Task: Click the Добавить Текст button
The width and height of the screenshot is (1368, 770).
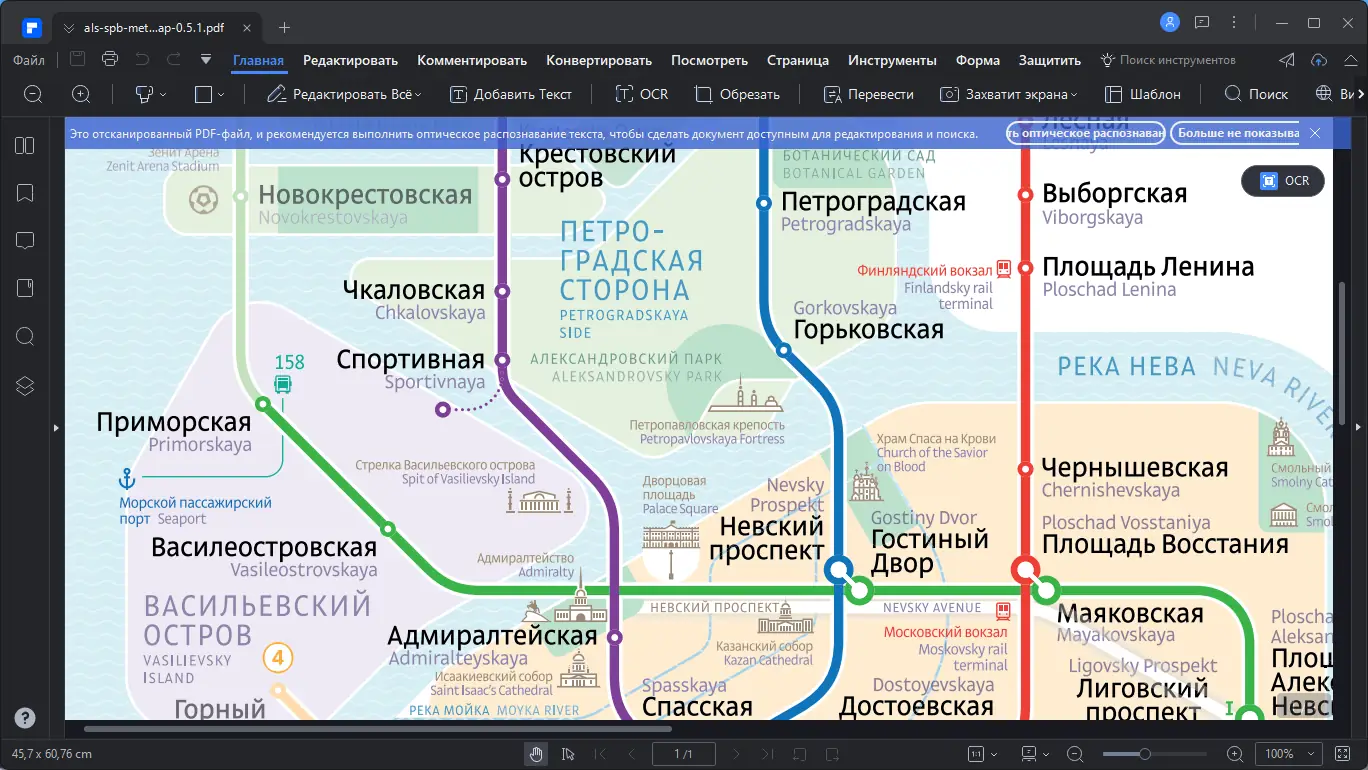Action: tap(511, 94)
